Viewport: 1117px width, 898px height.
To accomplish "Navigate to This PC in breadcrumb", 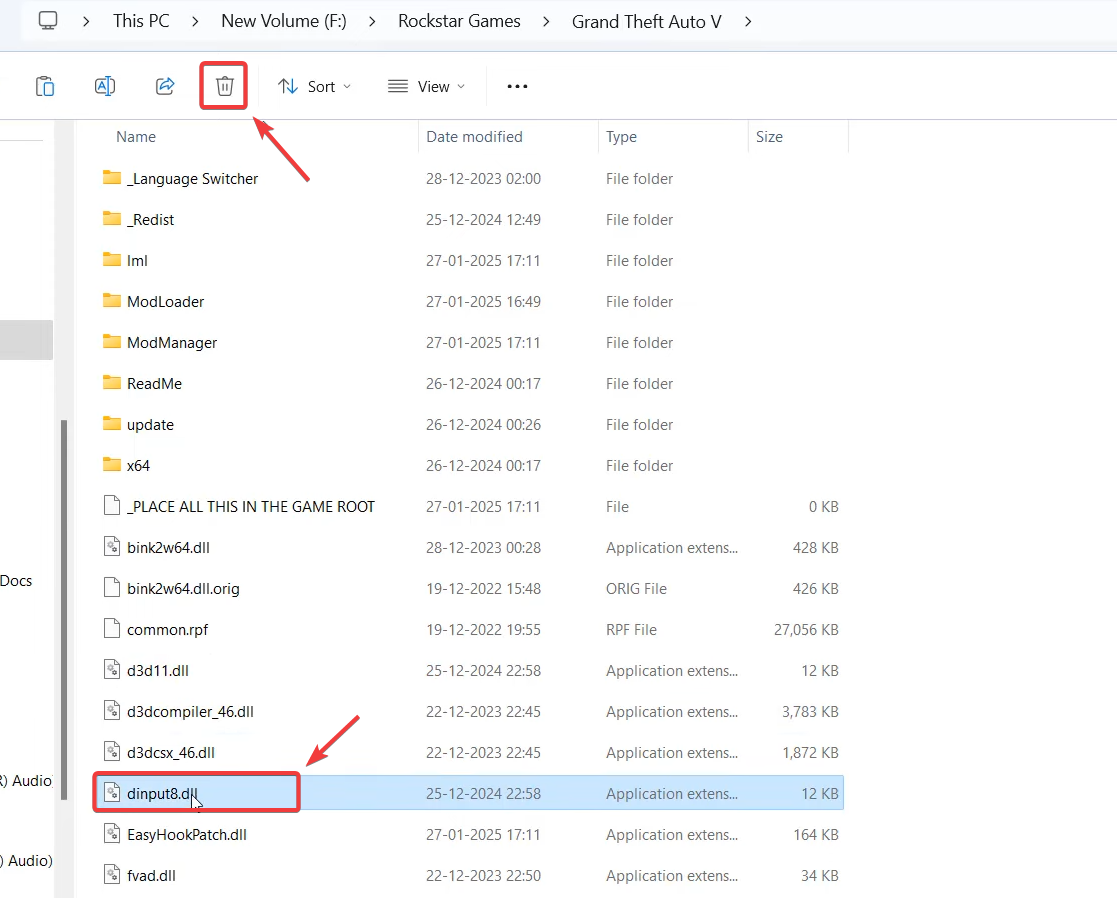I will [x=141, y=21].
